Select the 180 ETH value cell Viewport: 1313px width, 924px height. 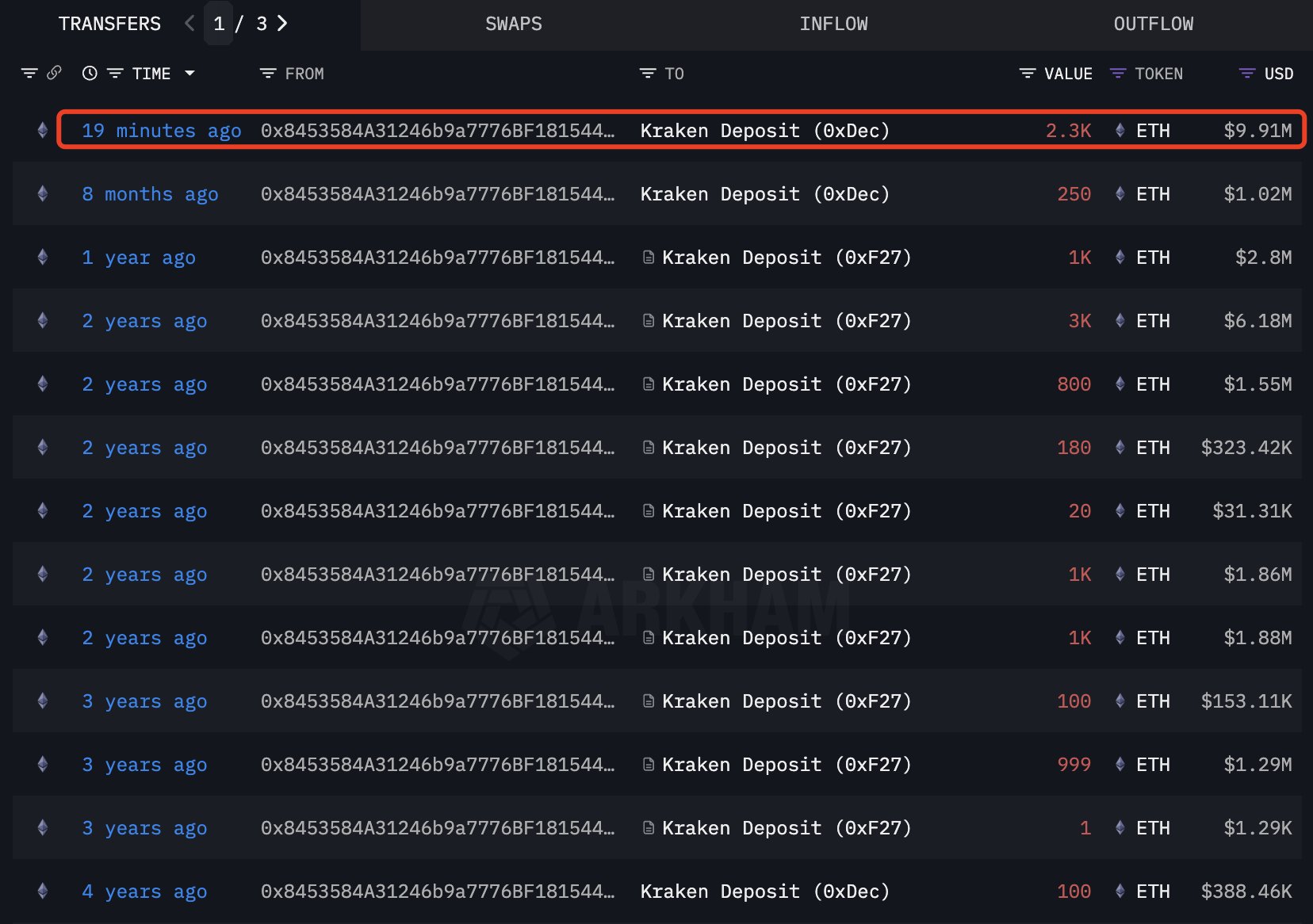[x=1074, y=448]
